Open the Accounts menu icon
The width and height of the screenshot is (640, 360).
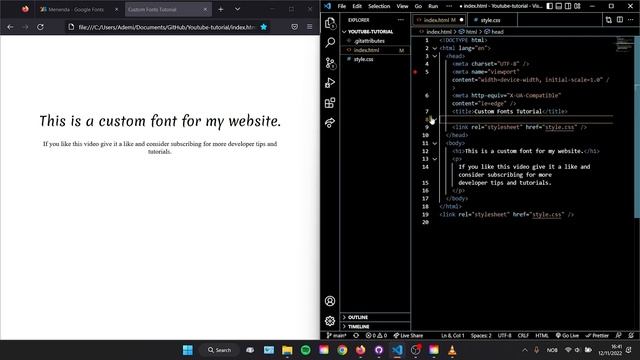pyautogui.click(x=330, y=301)
